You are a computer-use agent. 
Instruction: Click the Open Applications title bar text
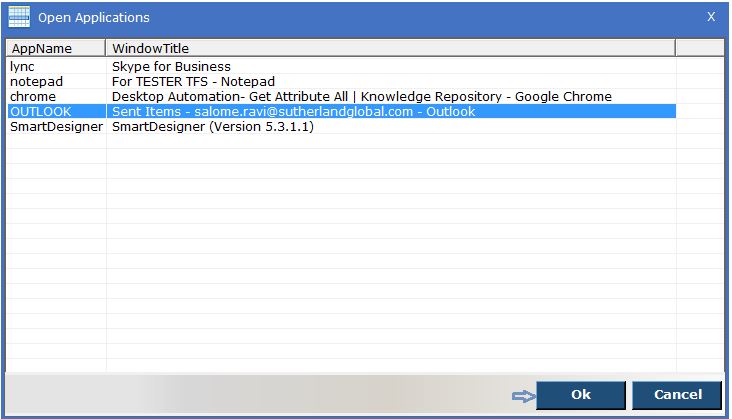(x=94, y=17)
